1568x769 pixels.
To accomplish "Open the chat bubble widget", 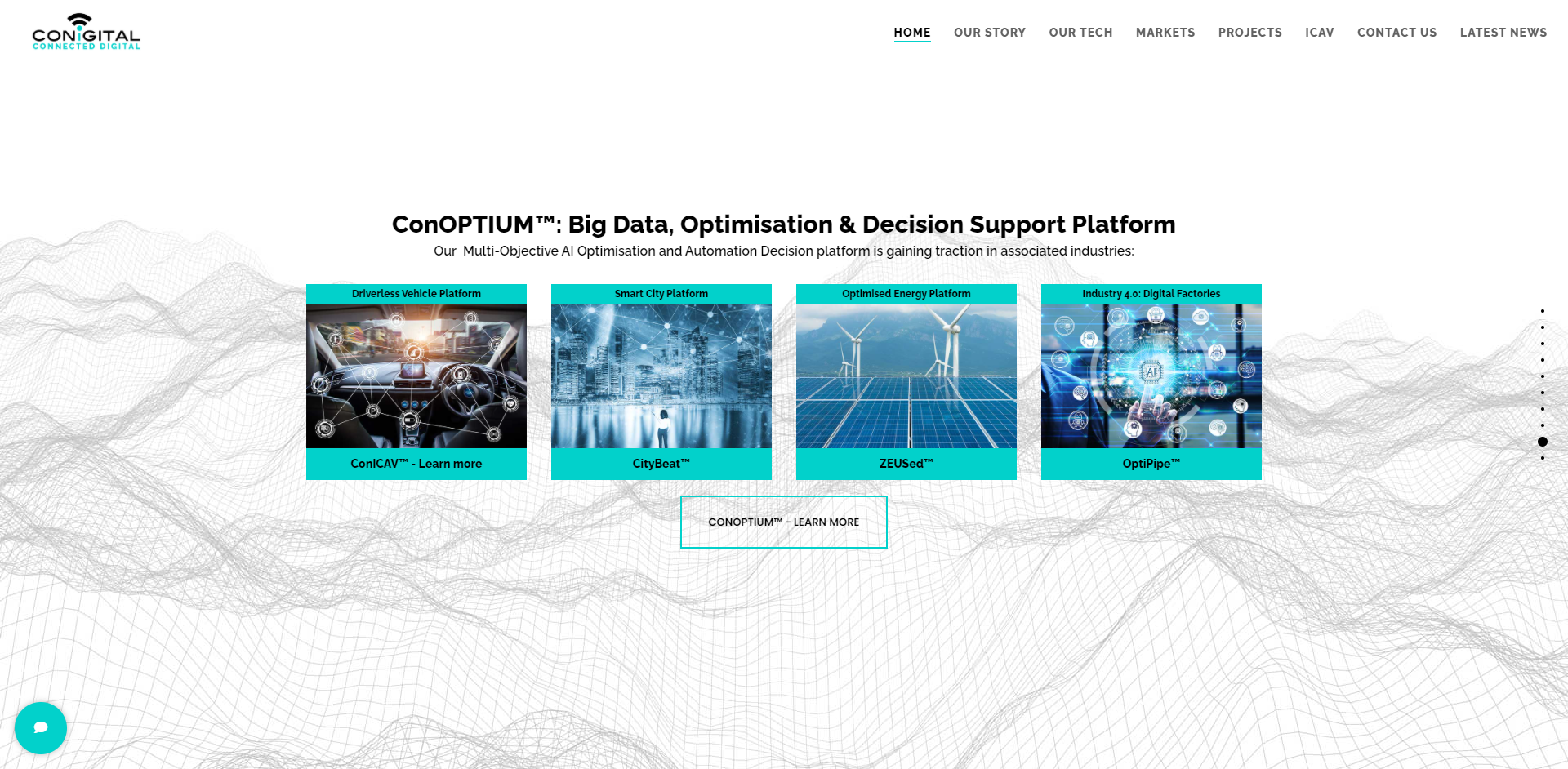I will click(x=41, y=727).
